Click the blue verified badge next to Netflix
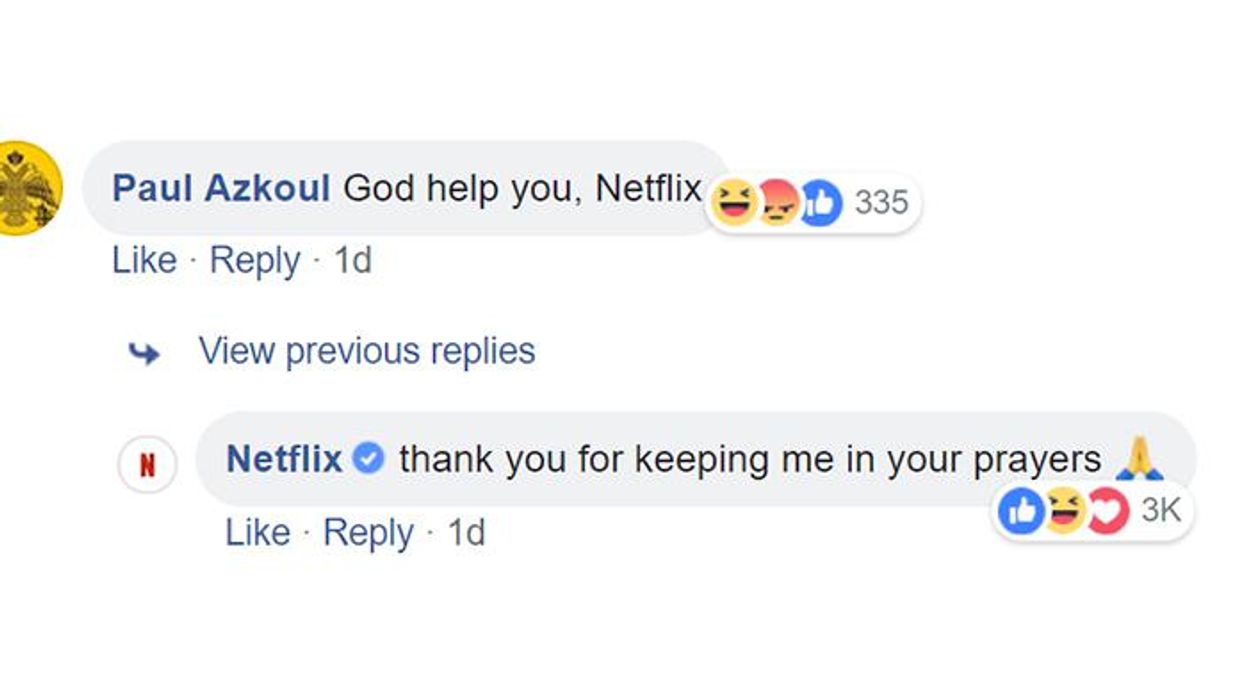Image resolution: width=1245 pixels, height=700 pixels. click(367, 458)
